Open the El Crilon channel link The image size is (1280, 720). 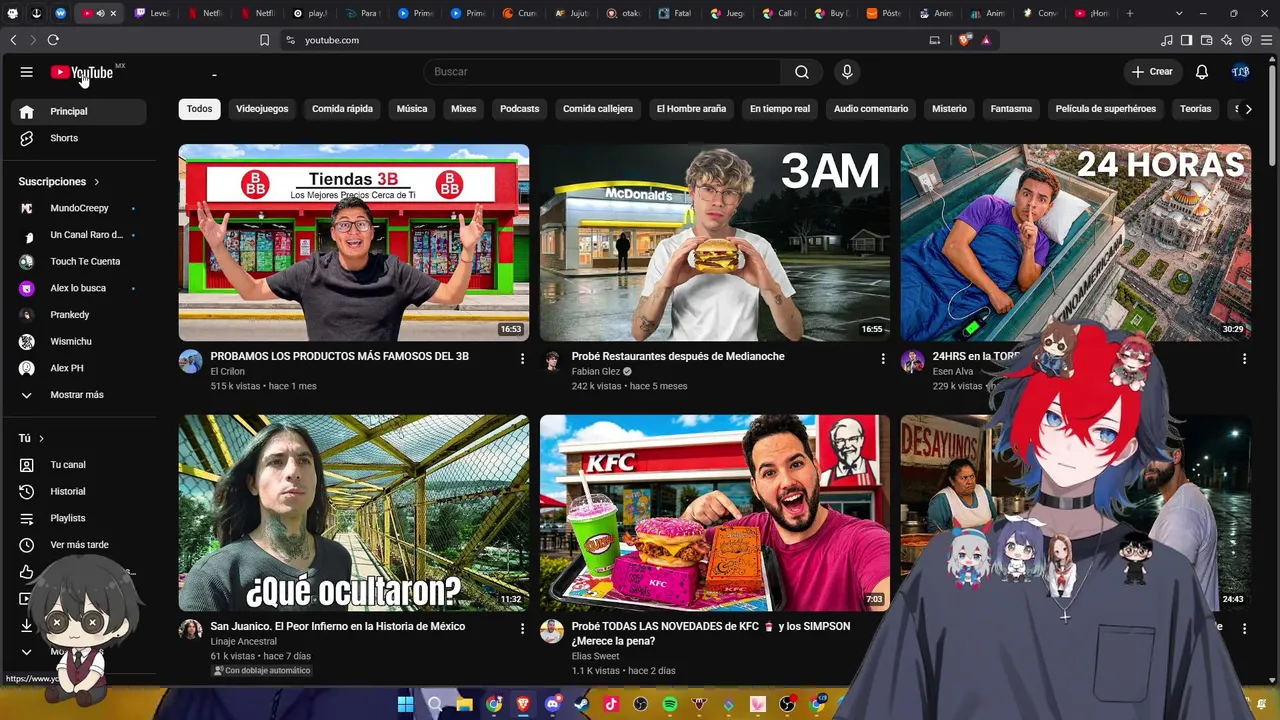tap(227, 371)
